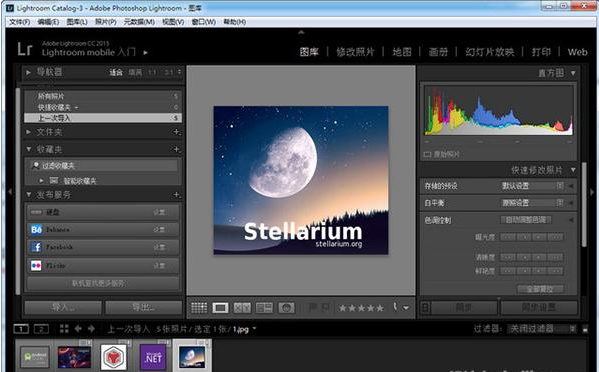Screen dimensions: 599x372
Task: Collapse the Publish Services panel
Action: click(x=28, y=194)
